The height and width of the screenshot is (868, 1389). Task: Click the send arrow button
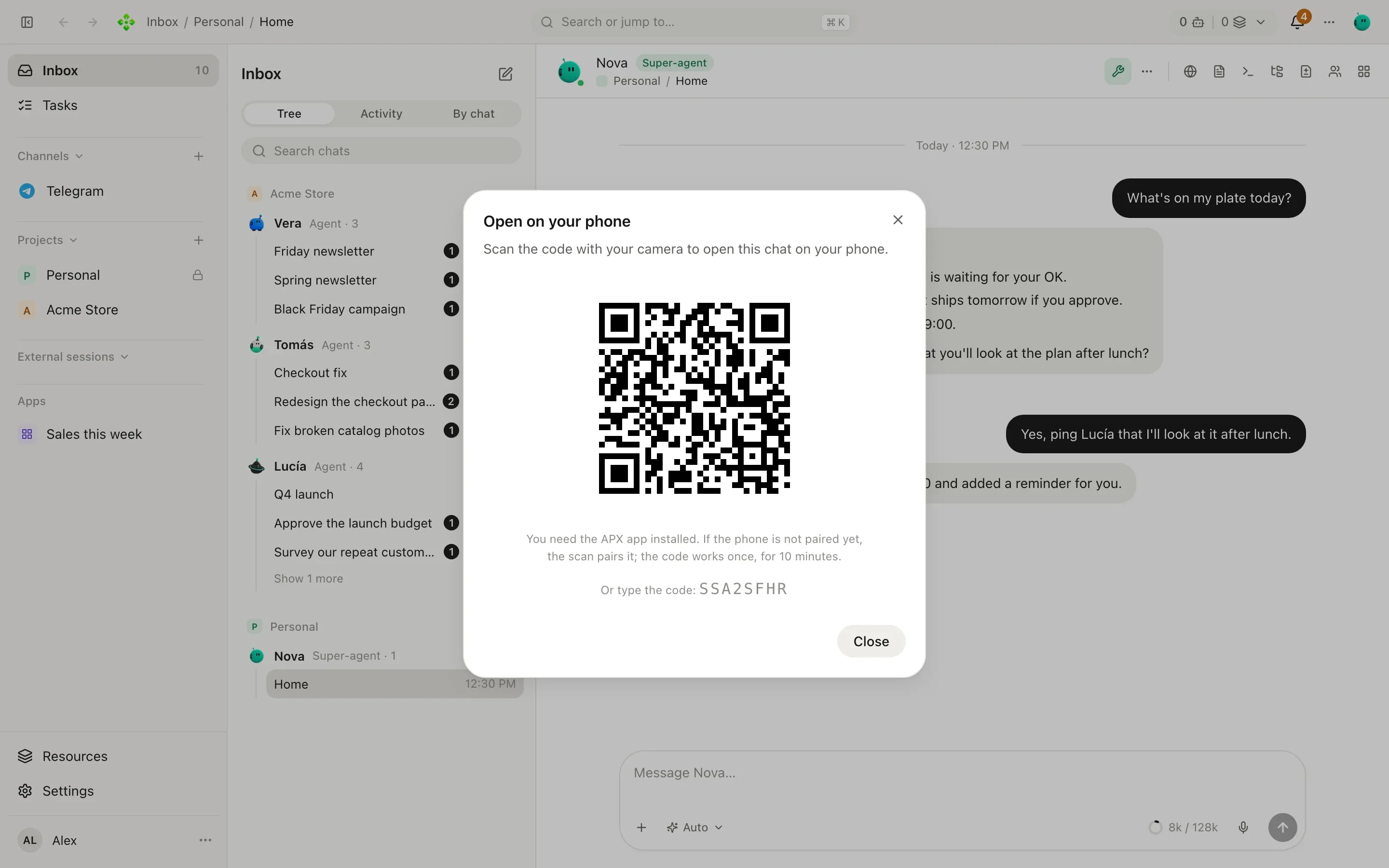click(x=1282, y=827)
